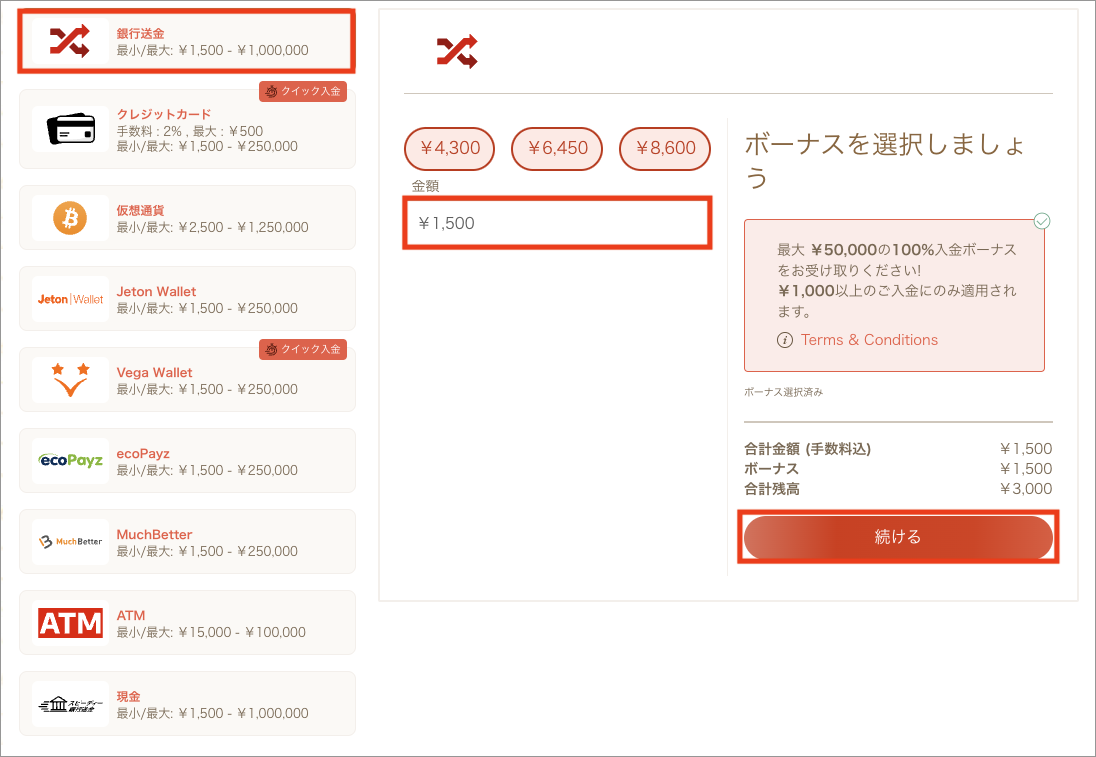Viewport: 1096px width, 757px height.
Task: Click the Vega Wallet star logo
Action: (x=70, y=380)
